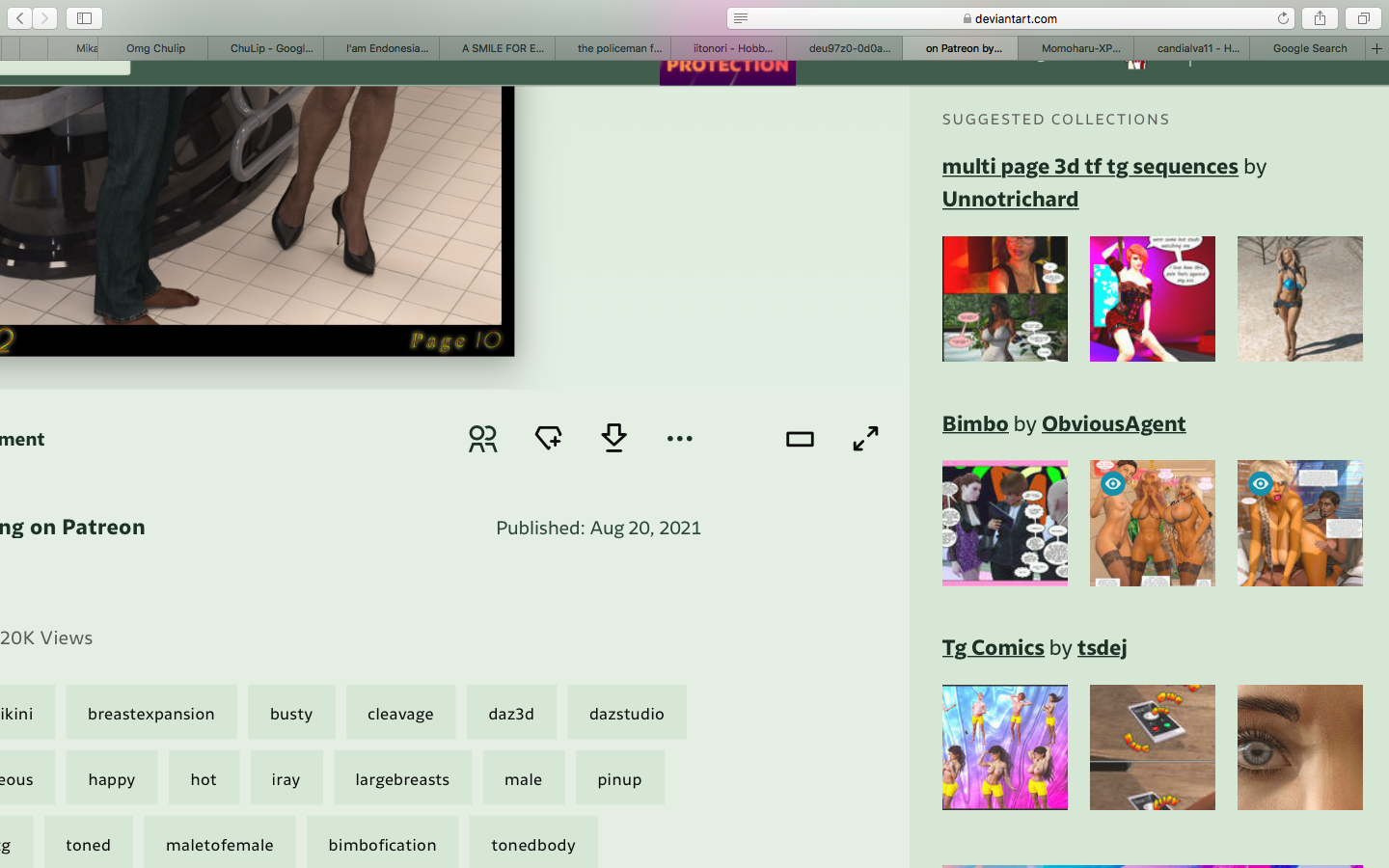Select the hot tag

[x=204, y=778]
